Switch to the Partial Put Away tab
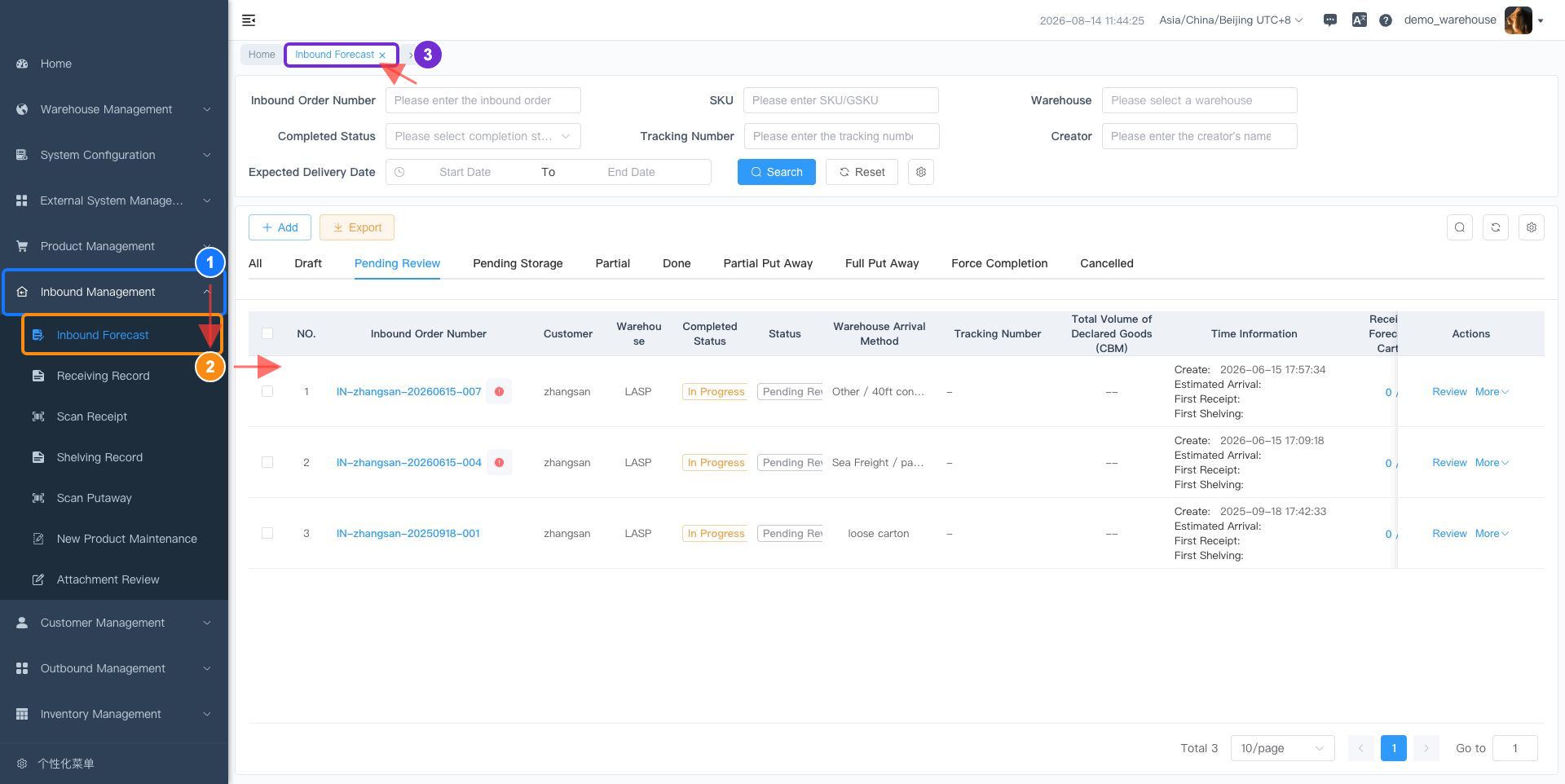 [x=768, y=263]
